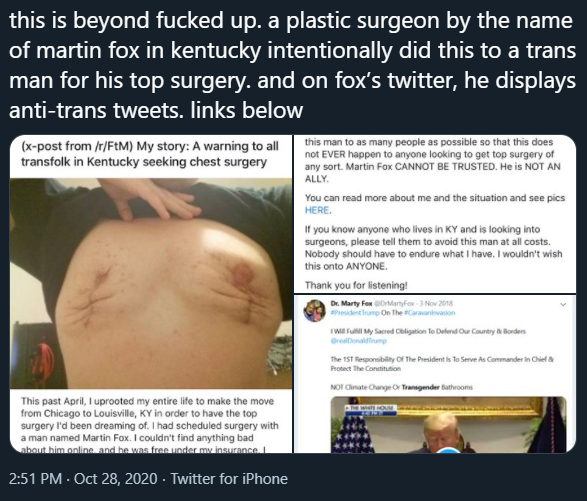This screenshot has width=587, height=501.
Task: Open the HERE link in the post text
Action: tap(317, 210)
